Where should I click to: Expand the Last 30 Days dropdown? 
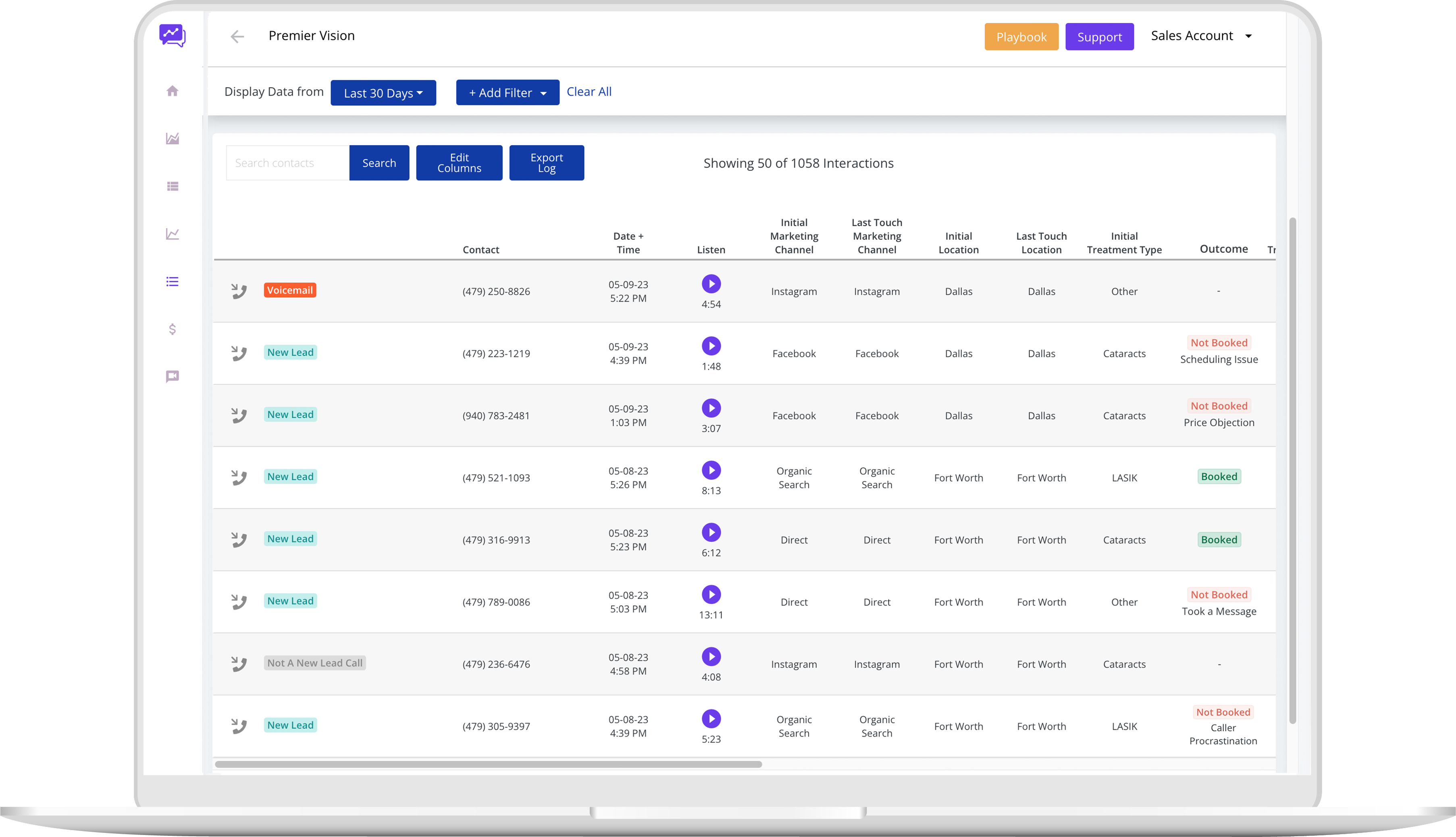pyautogui.click(x=383, y=93)
